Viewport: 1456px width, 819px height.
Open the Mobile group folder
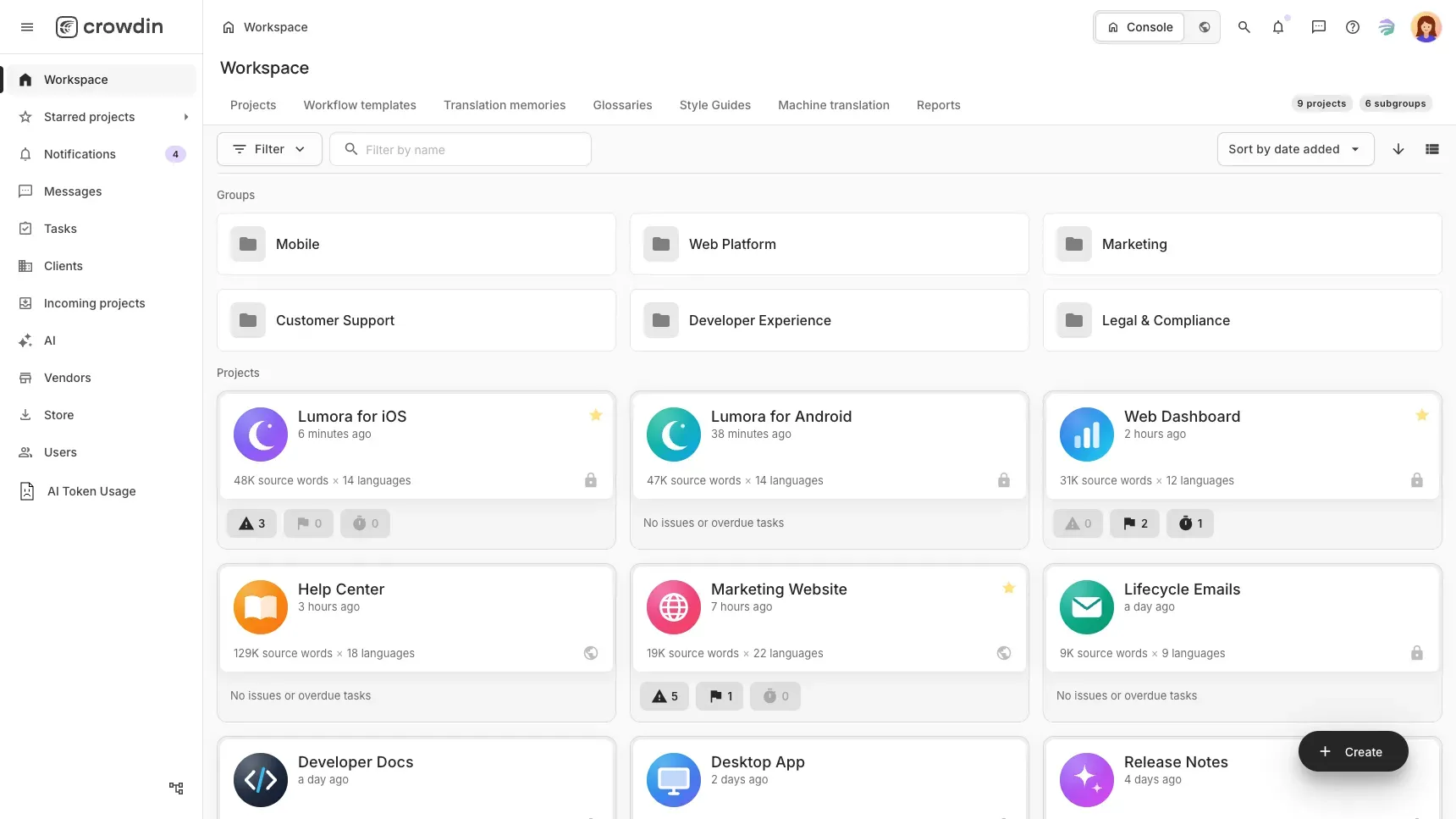point(416,244)
